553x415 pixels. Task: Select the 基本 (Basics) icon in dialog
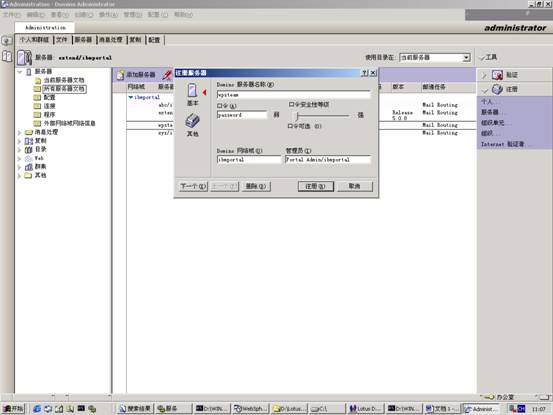pos(192,90)
